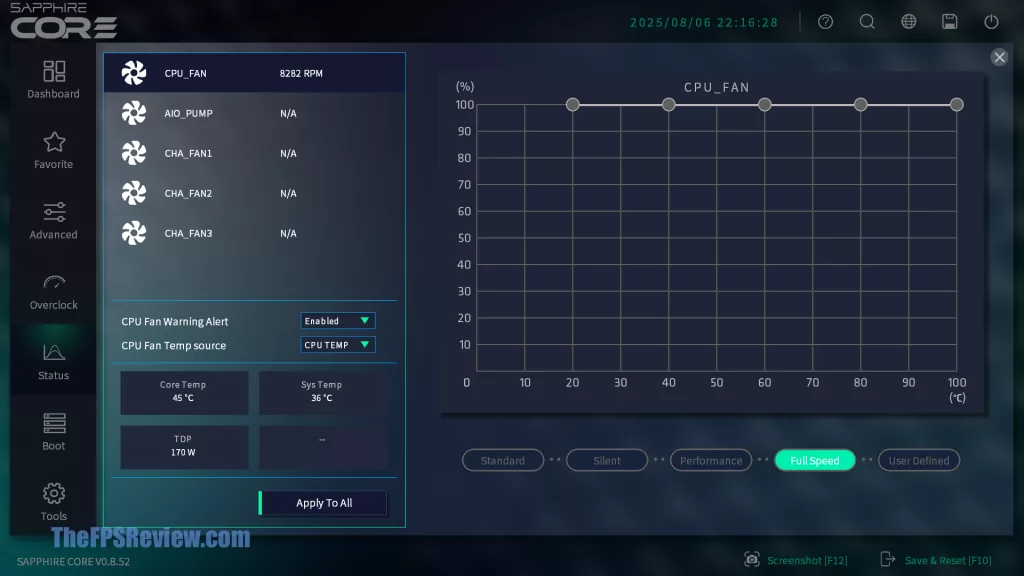Open the Dashboard section icon
Image resolution: width=1024 pixels, height=576 pixels.
pos(54,71)
